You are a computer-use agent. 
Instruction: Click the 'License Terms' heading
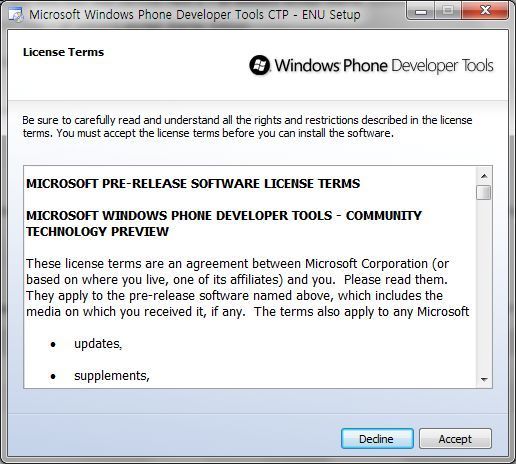63,52
